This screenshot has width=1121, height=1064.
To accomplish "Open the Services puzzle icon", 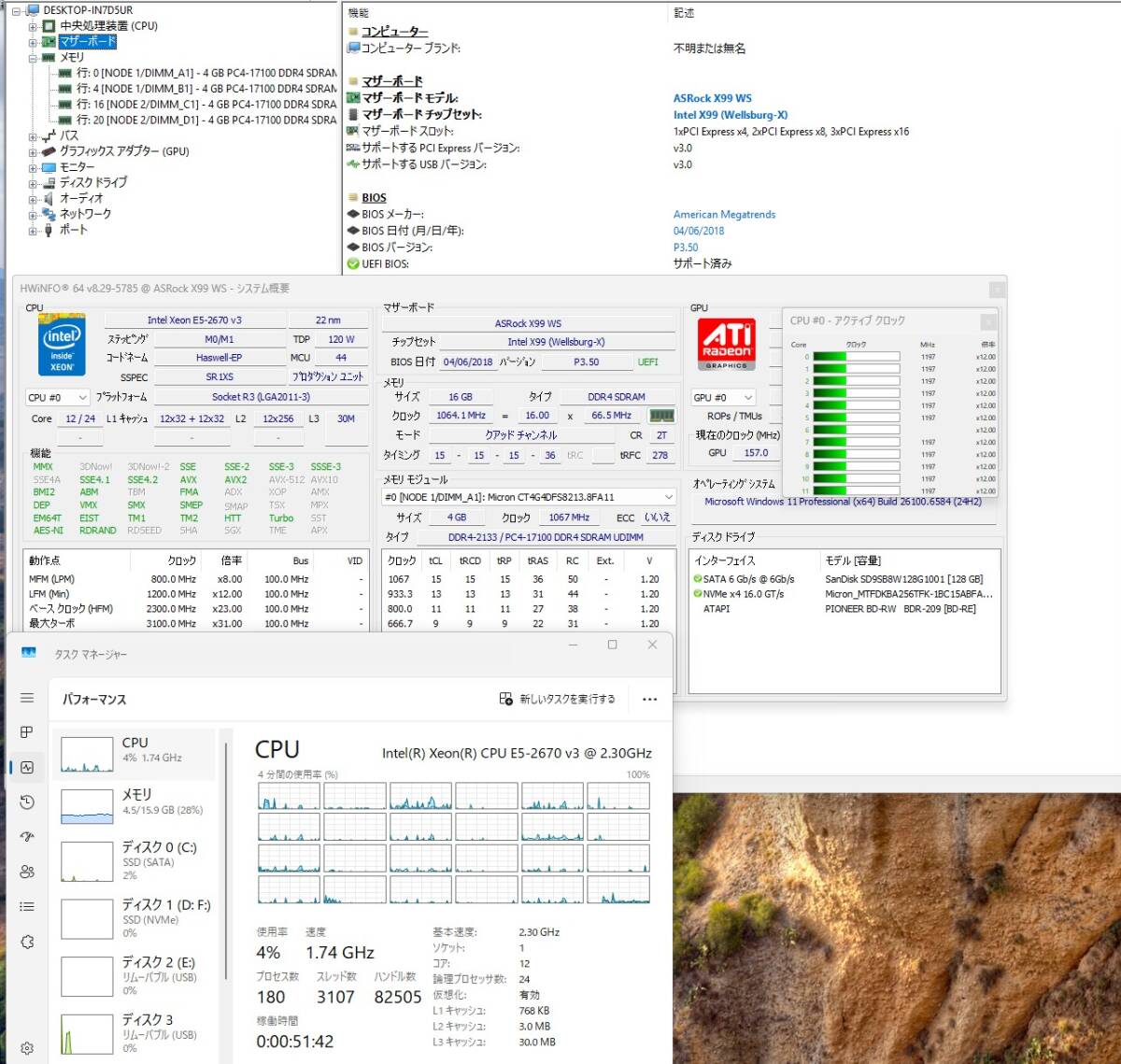I will point(27,942).
